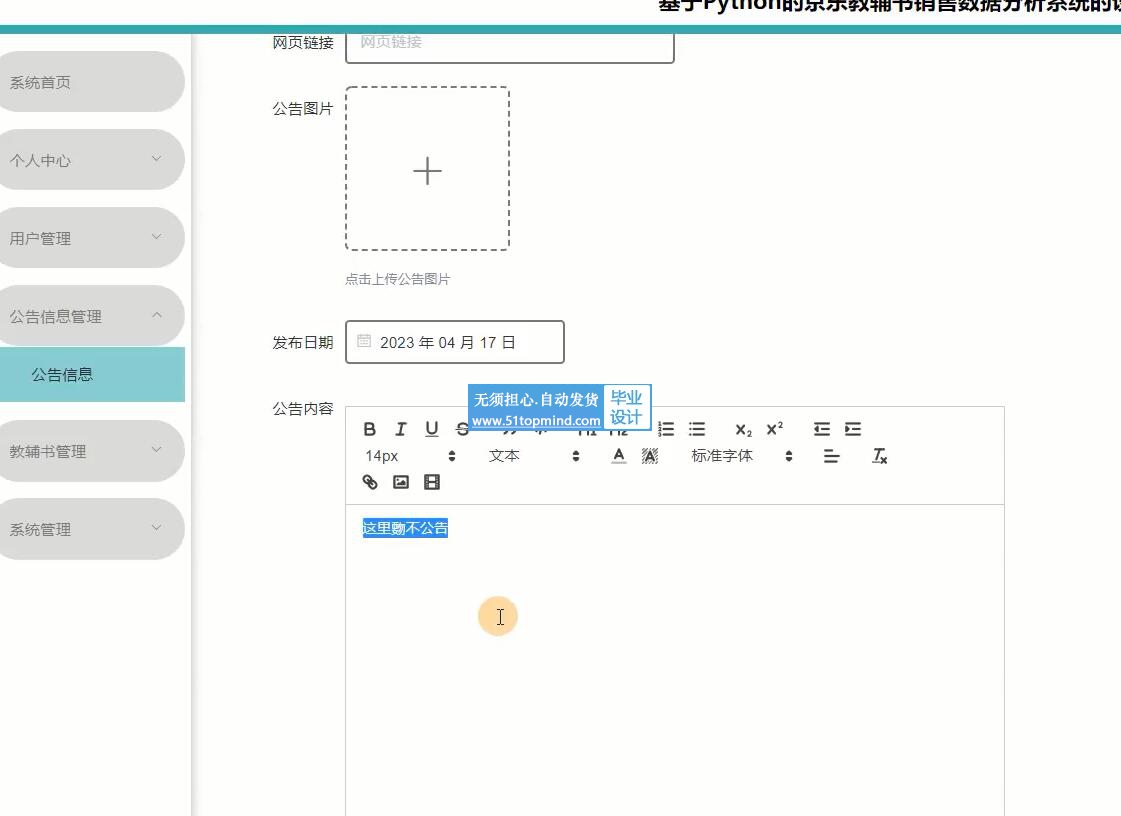The image size is (1121, 816).
Task: Open the 文本 heading style dropdown
Action: (533, 456)
